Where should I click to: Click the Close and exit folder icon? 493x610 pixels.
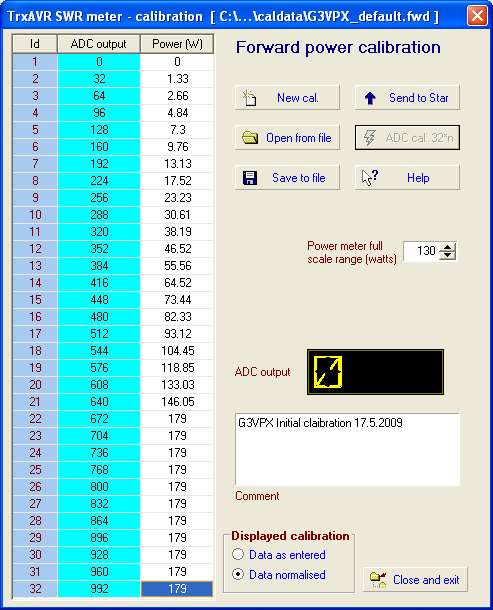[377, 580]
